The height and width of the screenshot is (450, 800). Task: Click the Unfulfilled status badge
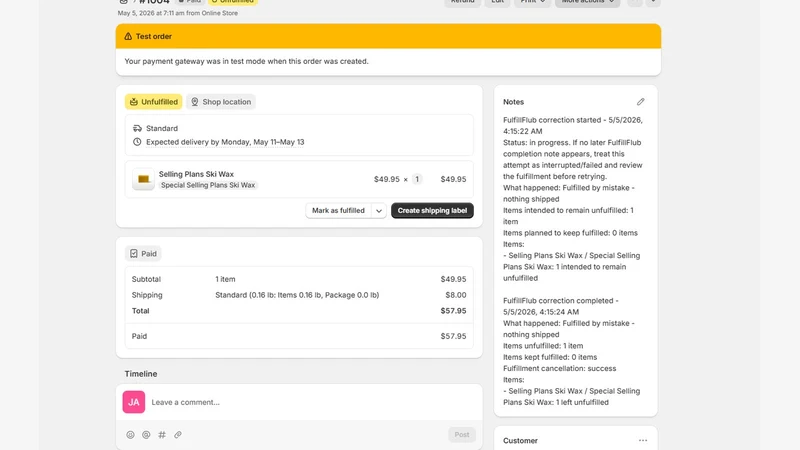tap(154, 102)
